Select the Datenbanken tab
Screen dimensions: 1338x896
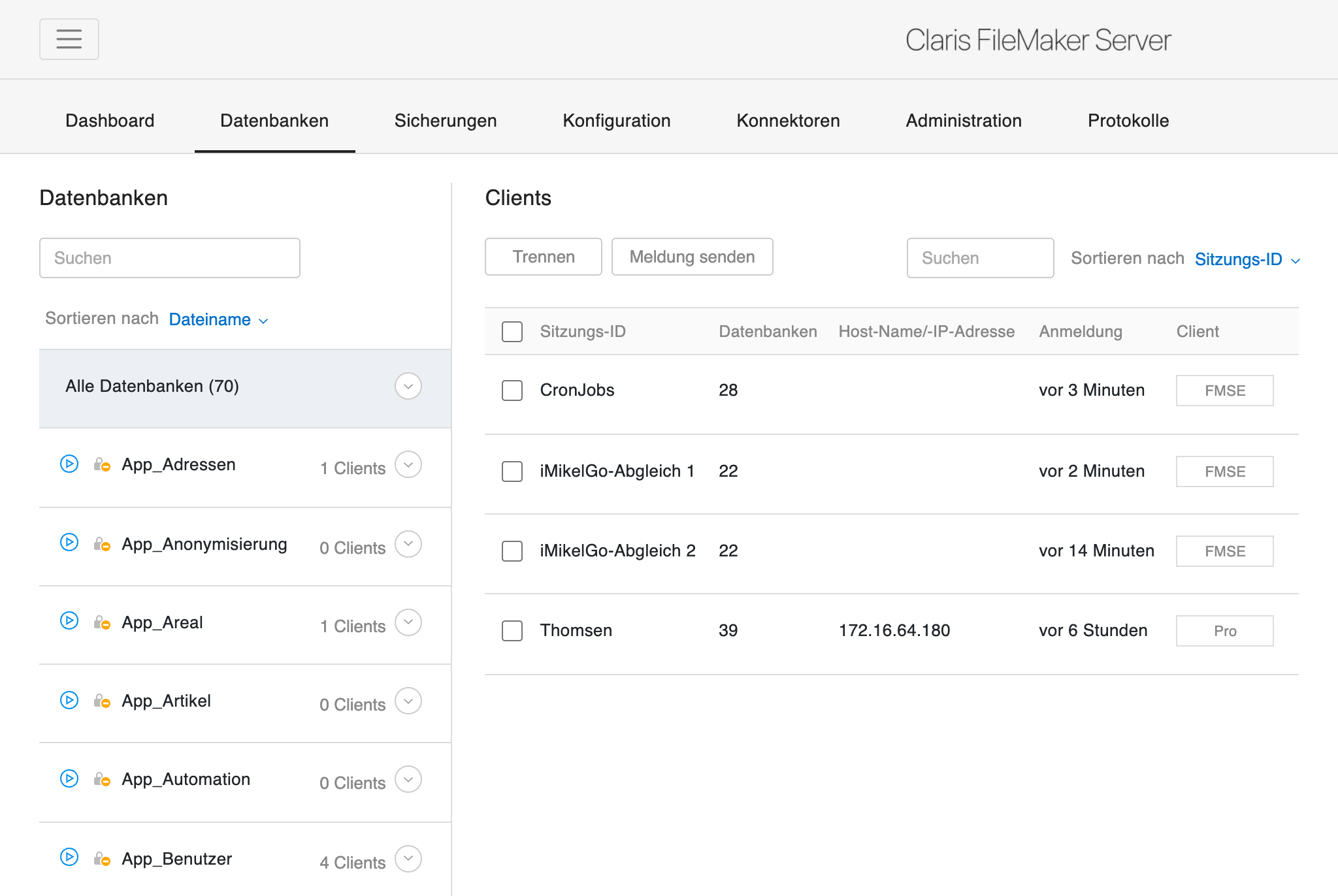274,121
